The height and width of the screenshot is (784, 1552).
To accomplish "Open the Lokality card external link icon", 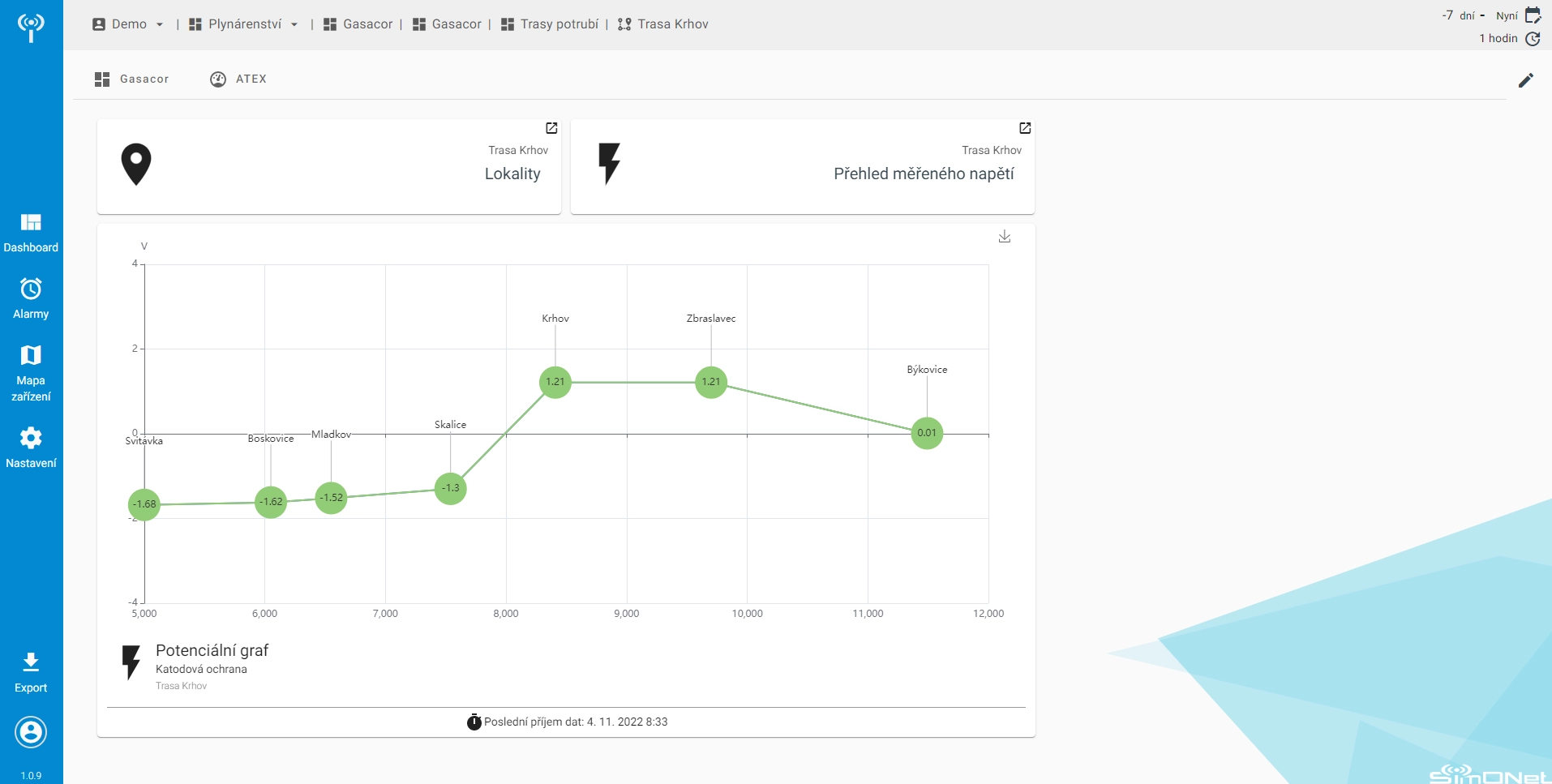I will coord(551,128).
